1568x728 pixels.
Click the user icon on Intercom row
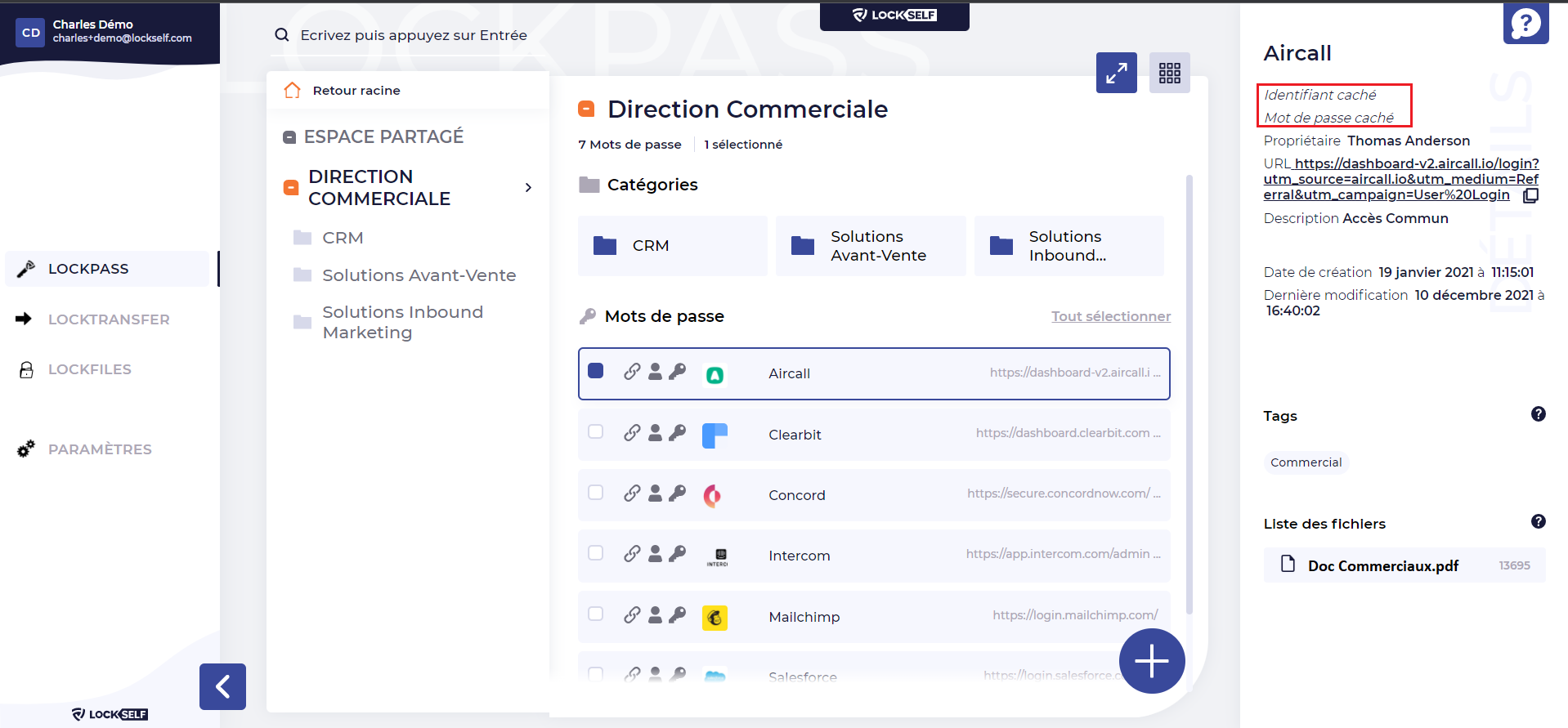tap(655, 554)
